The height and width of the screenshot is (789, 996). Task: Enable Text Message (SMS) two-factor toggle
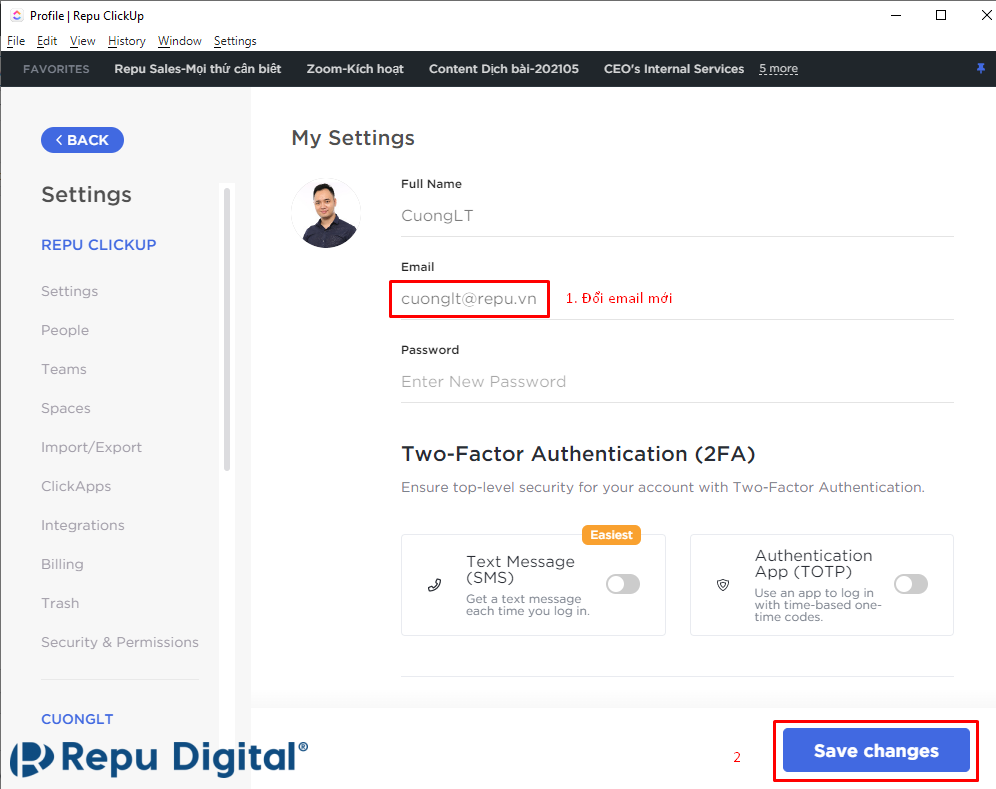(622, 584)
